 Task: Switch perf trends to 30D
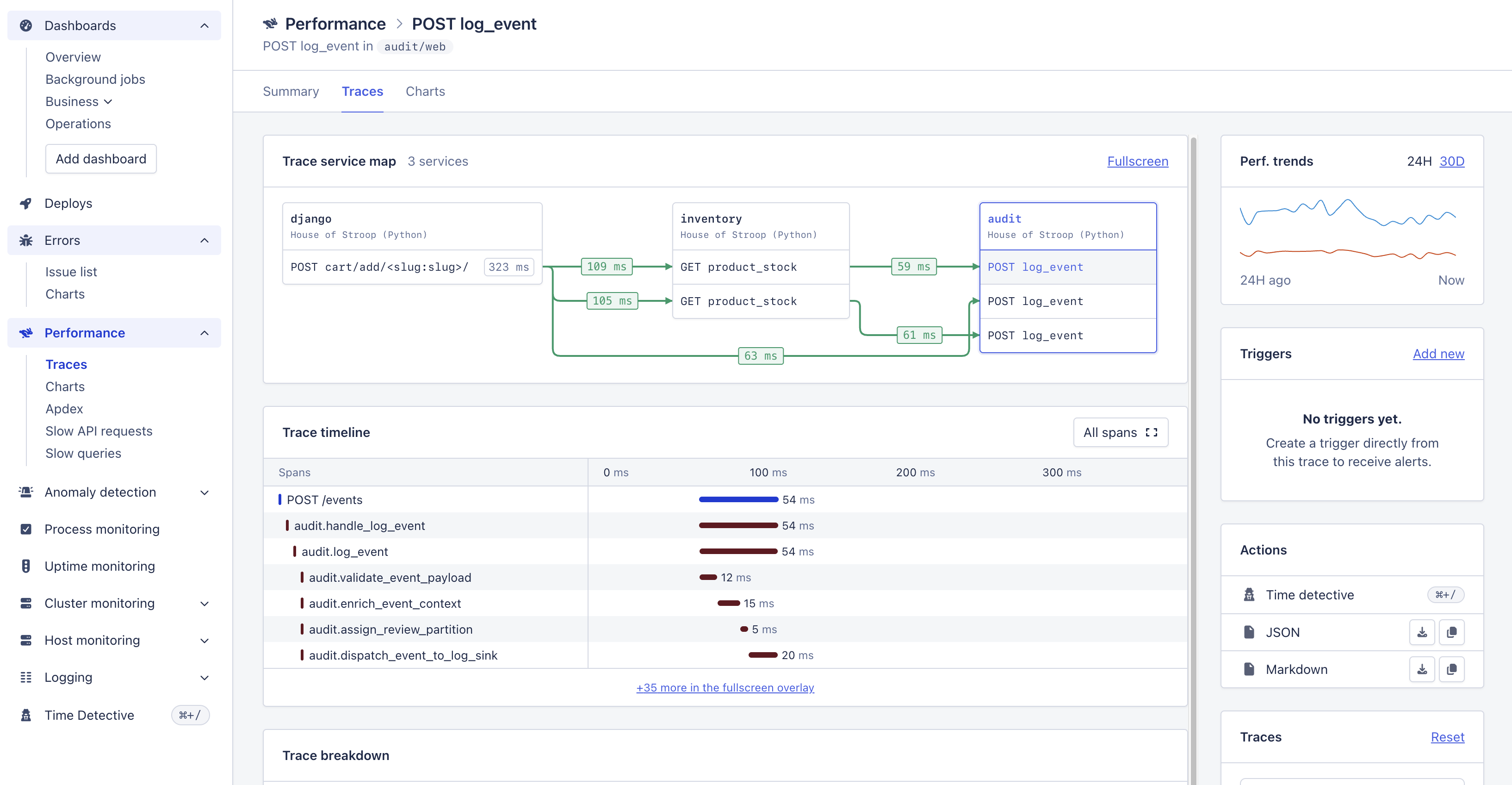(x=1451, y=162)
